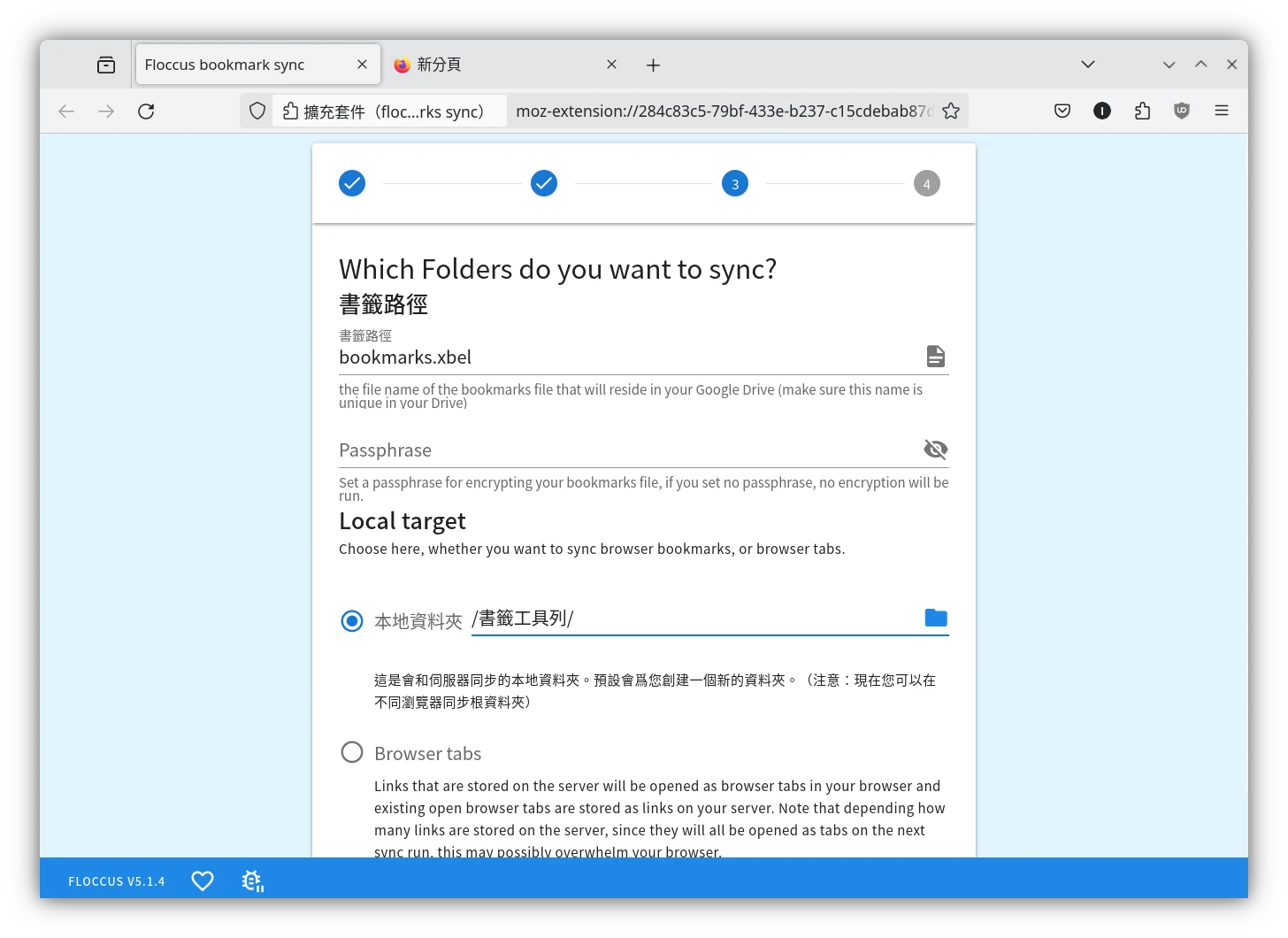Open the Firefox View button left of the tabs
This screenshot has height=938, width=1288.
coord(106,65)
